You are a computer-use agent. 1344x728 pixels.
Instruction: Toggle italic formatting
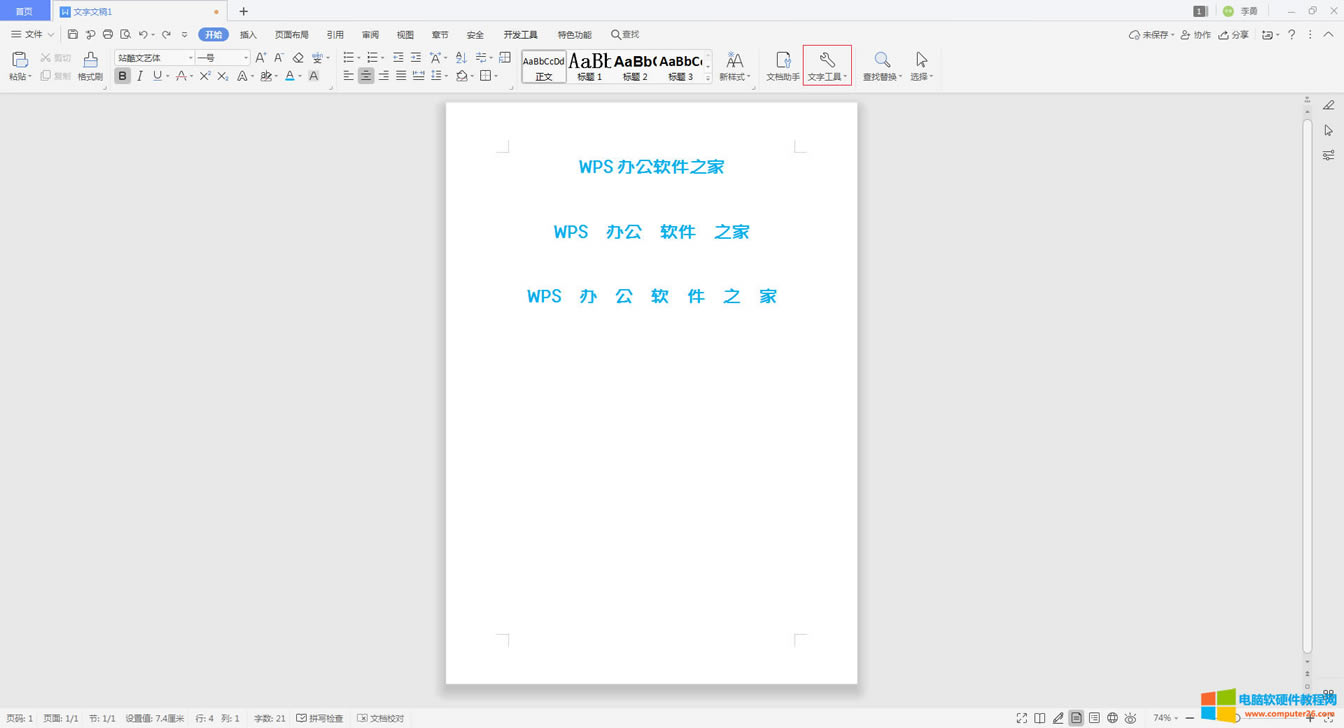point(140,75)
